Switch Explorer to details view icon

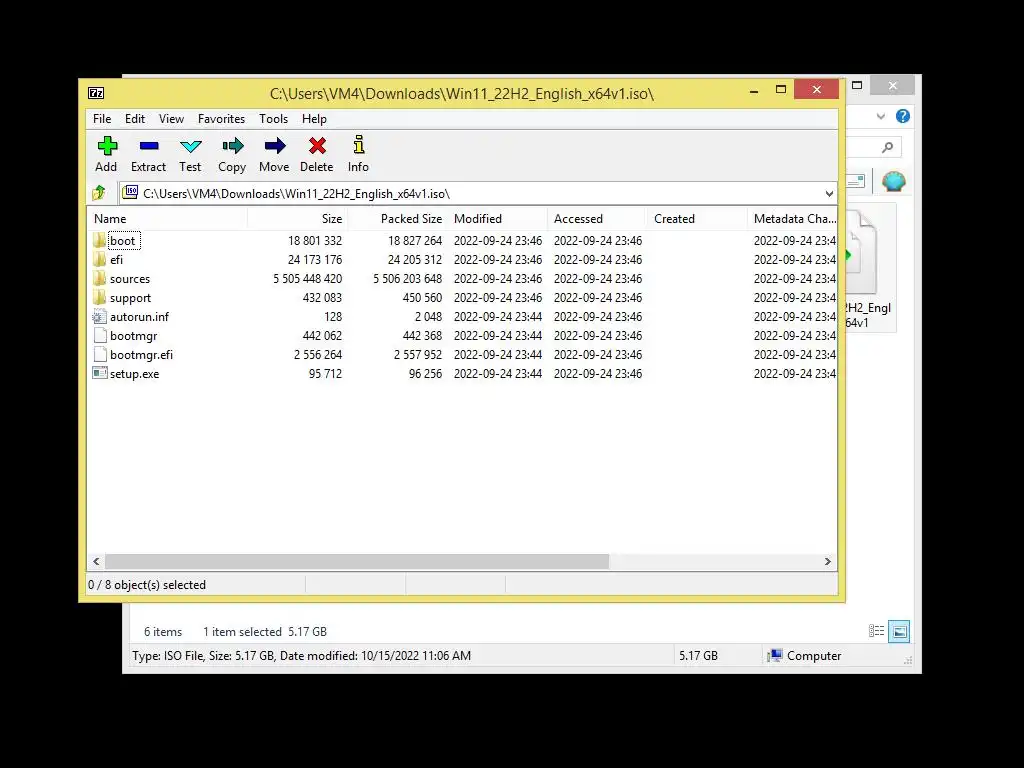876,631
